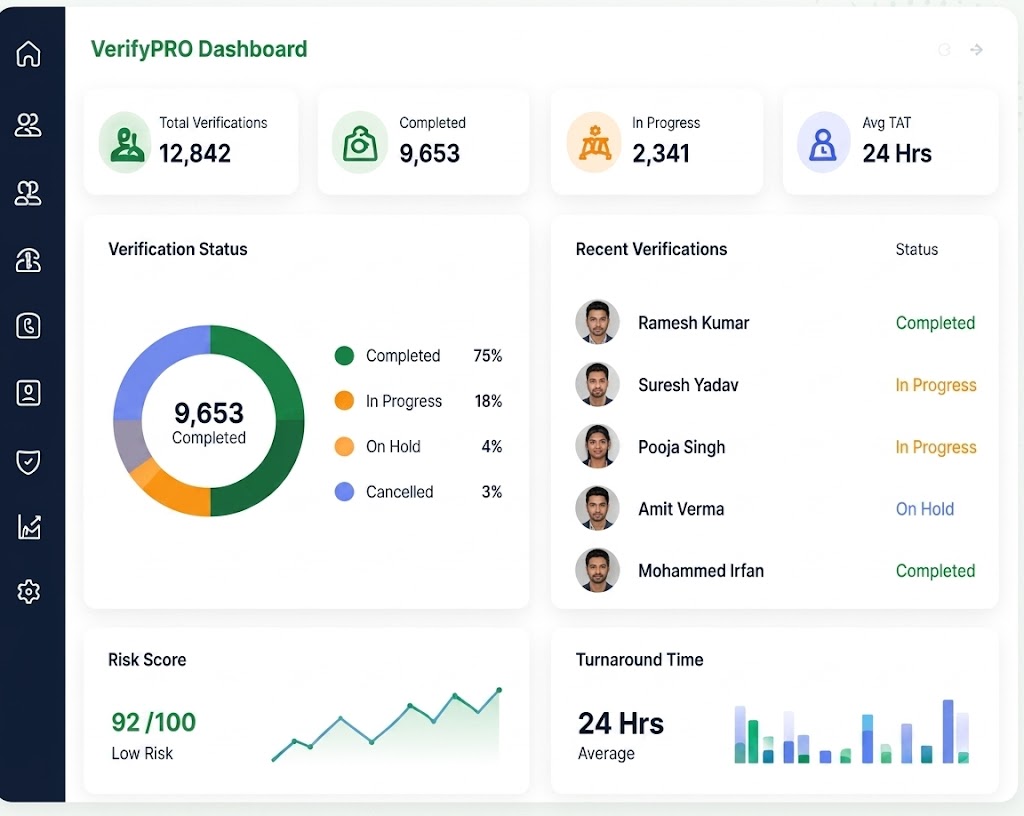Viewport: 1024px width, 816px height.
Task: Click the Avg TAT card icon
Action: pos(824,142)
